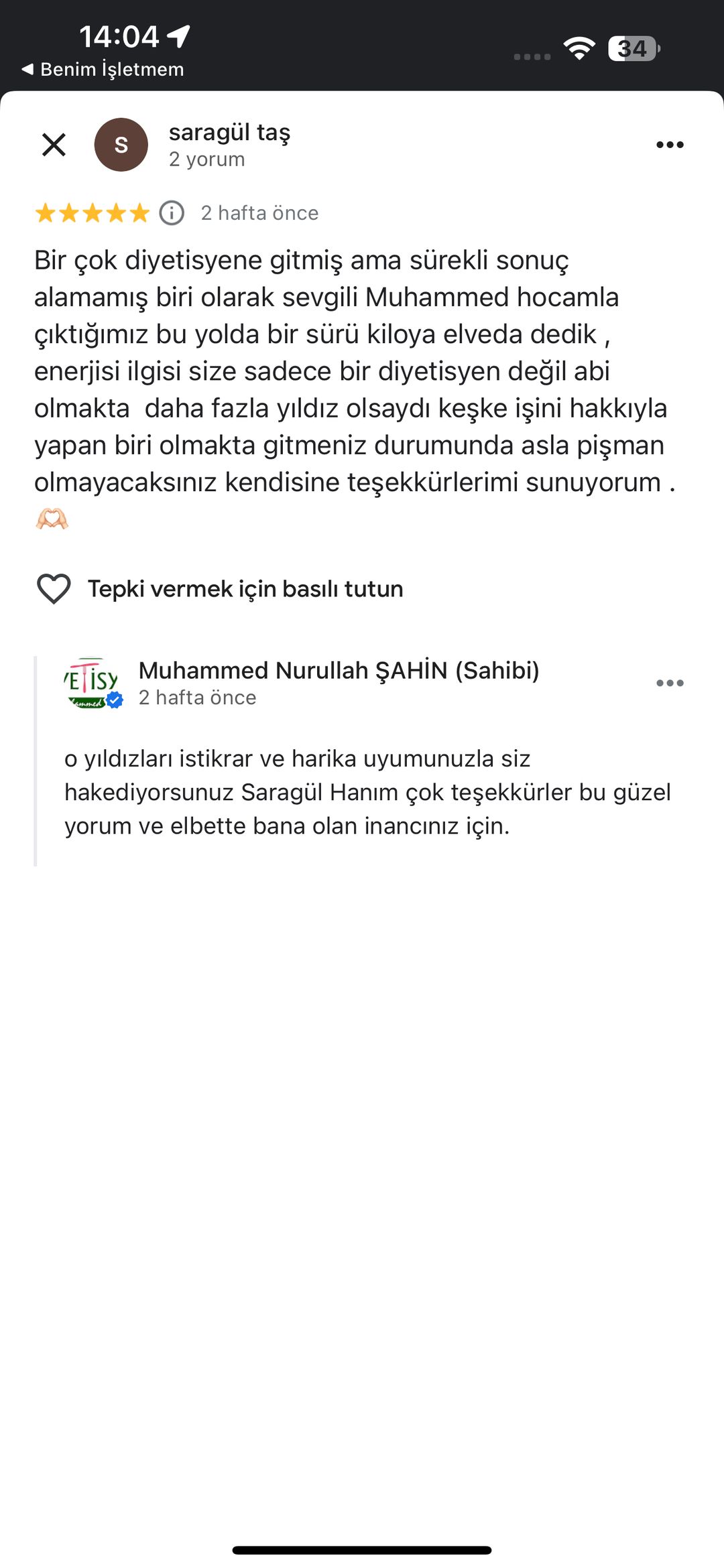Open saragül taş profile avatar
The height and width of the screenshot is (1568, 724).
[121, 145]
